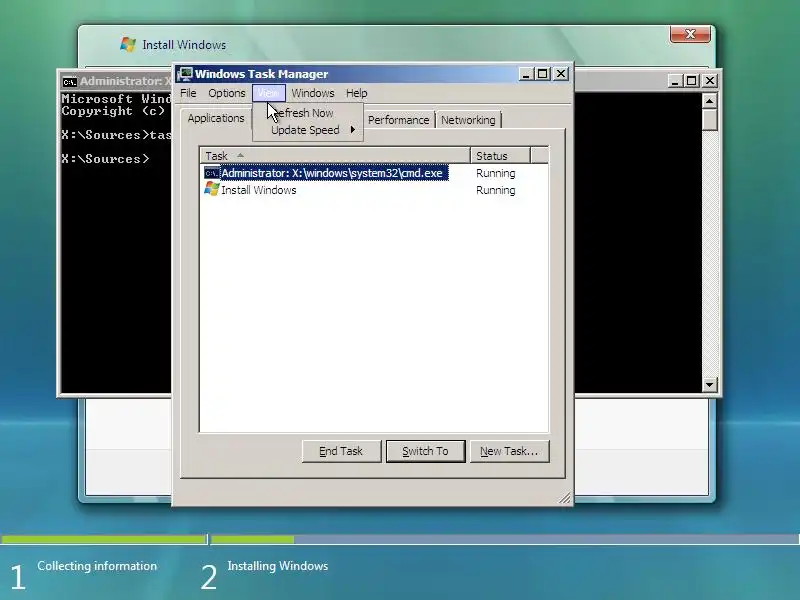Image resolution: width=800 pixels, height=600 pixels.
Task: Sort the list by Task column
Action: (335, 156)
